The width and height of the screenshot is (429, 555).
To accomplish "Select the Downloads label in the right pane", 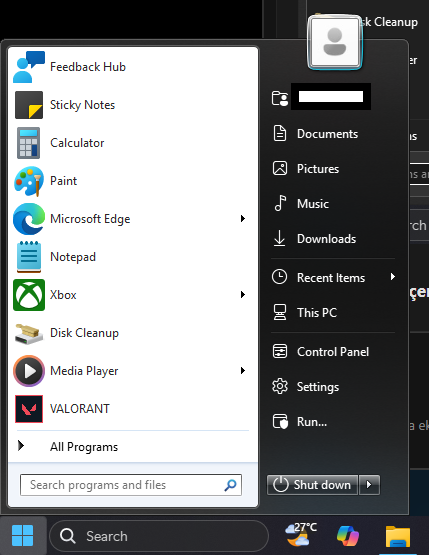I will pos(326,239).
